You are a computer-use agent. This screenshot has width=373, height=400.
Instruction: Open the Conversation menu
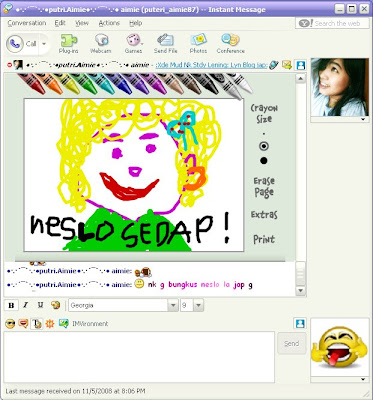tap(27, 23)
